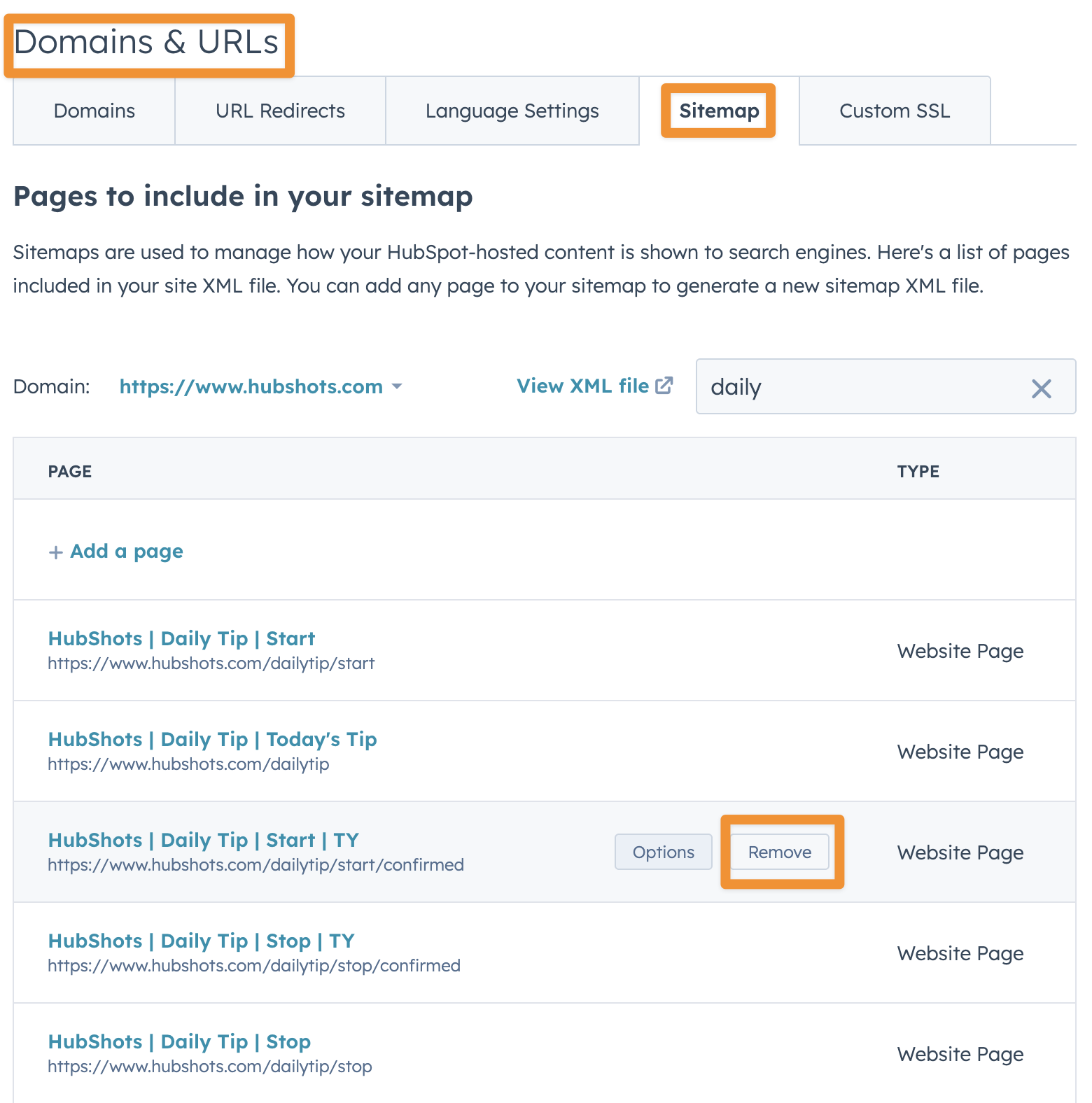Click the Add a page link text
Viewport: 1092px width, 1103px height.
pyautogui.click(x=127, y=551)
